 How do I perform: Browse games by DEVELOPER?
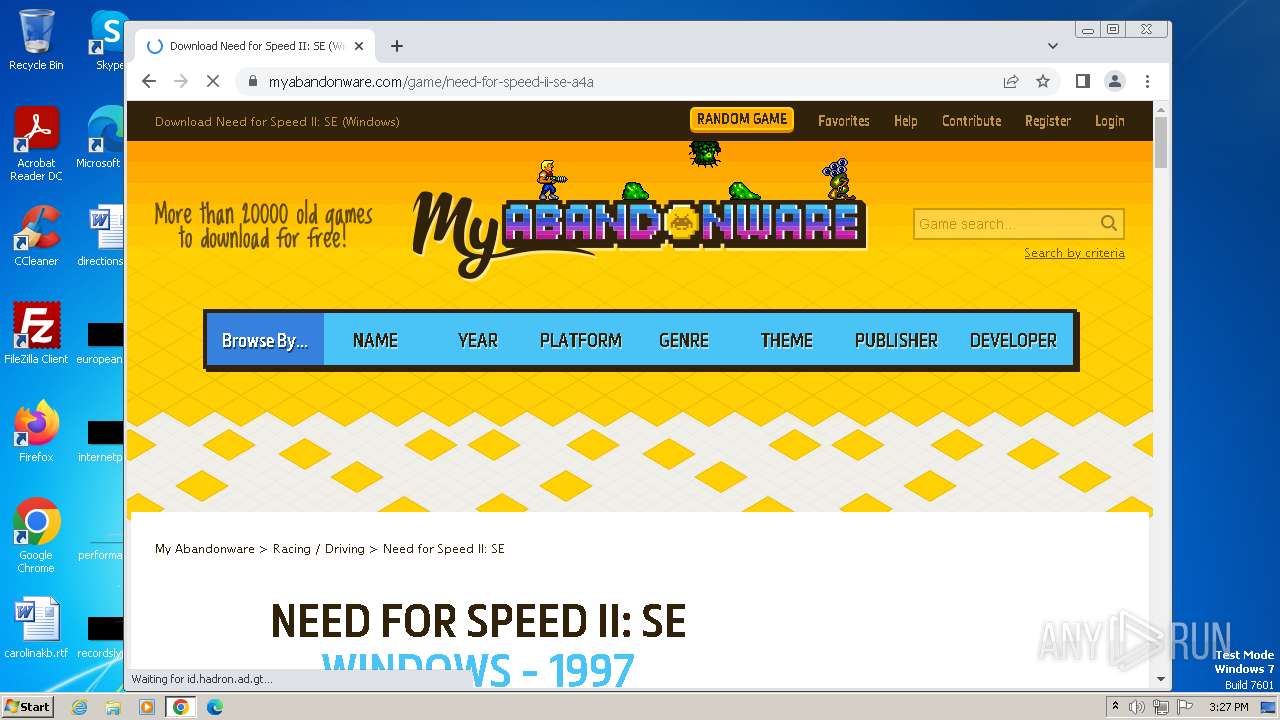click(x=1013, y=341)
